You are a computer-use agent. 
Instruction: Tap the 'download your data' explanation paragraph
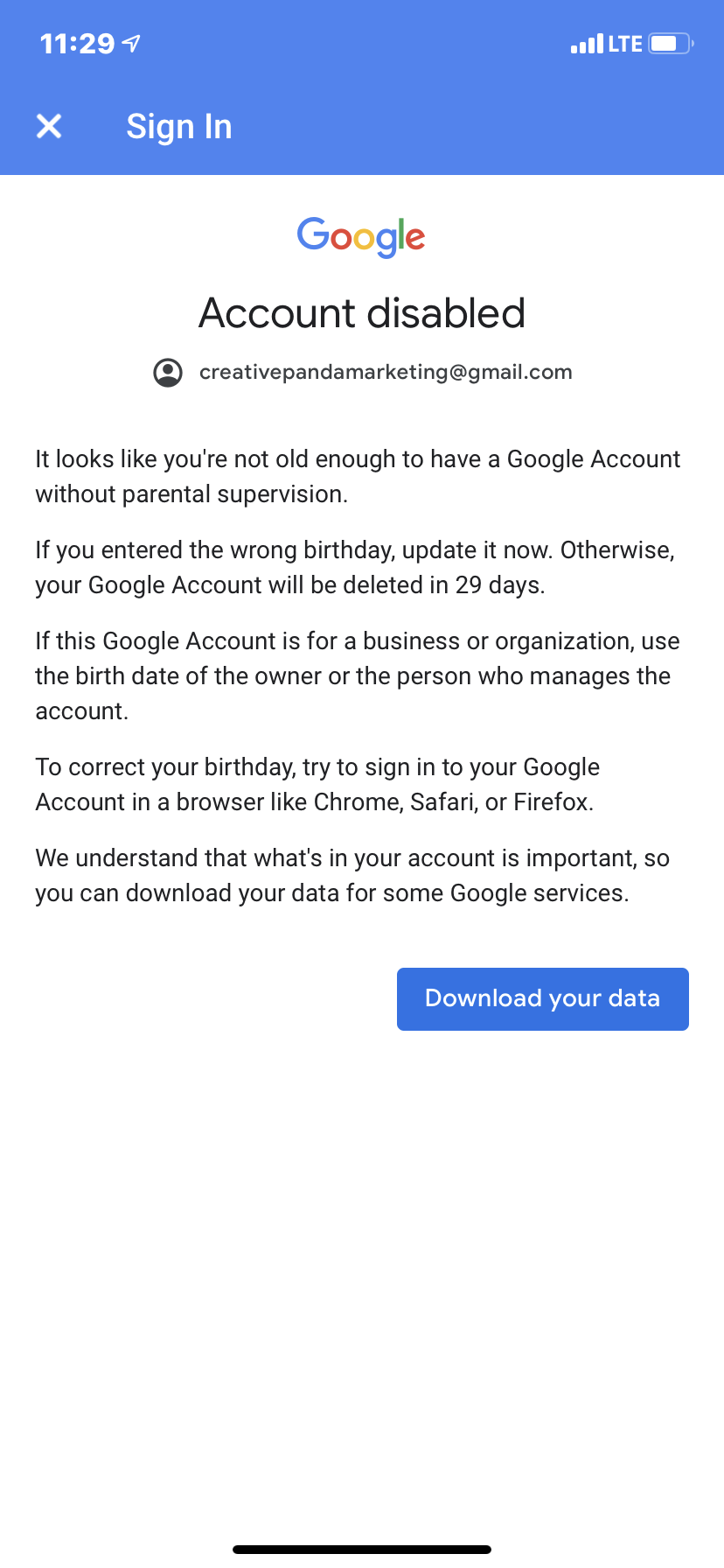tap(352, 876)
